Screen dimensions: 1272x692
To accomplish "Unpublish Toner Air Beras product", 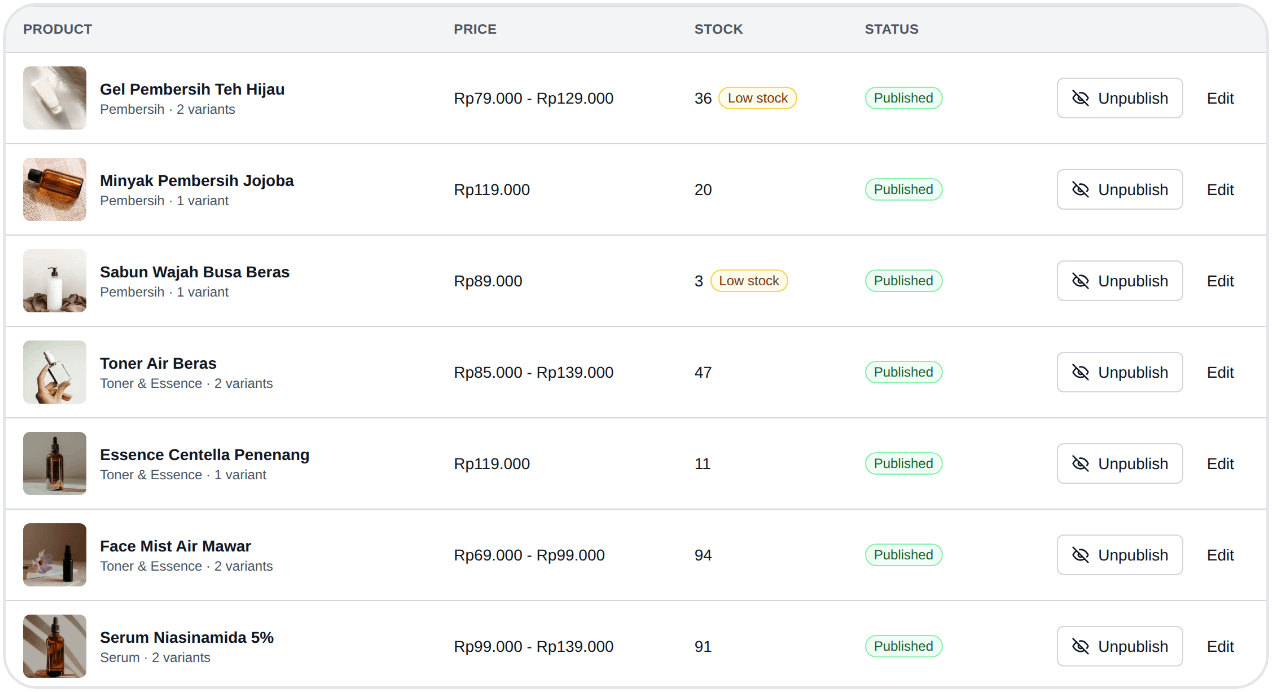I will pos(1120,372).
